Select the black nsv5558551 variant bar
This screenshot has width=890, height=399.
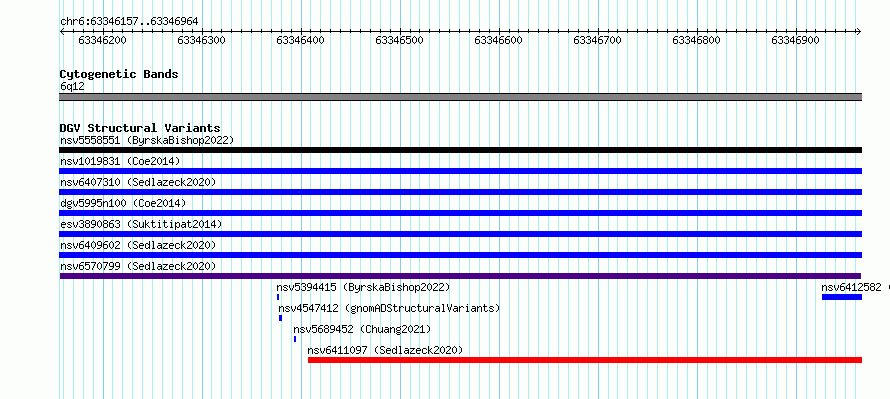460,150
